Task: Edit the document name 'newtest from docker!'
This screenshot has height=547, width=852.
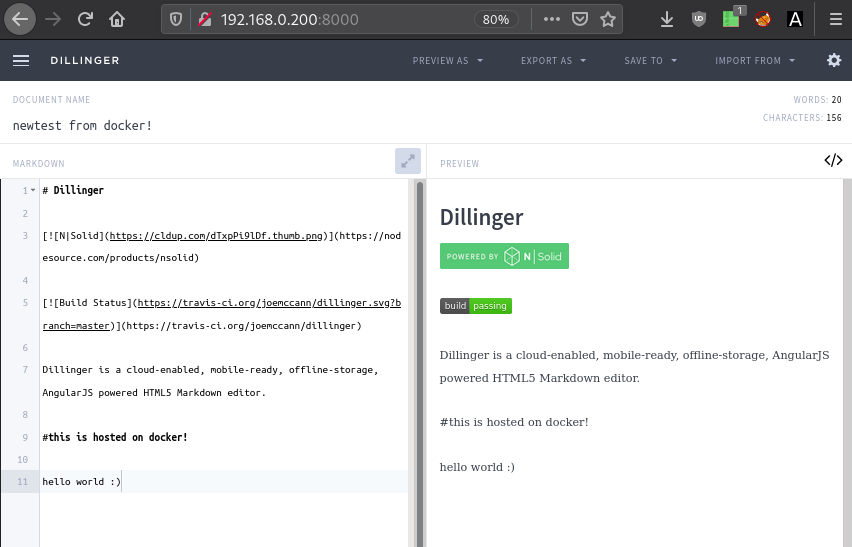Action: [83, 126]
